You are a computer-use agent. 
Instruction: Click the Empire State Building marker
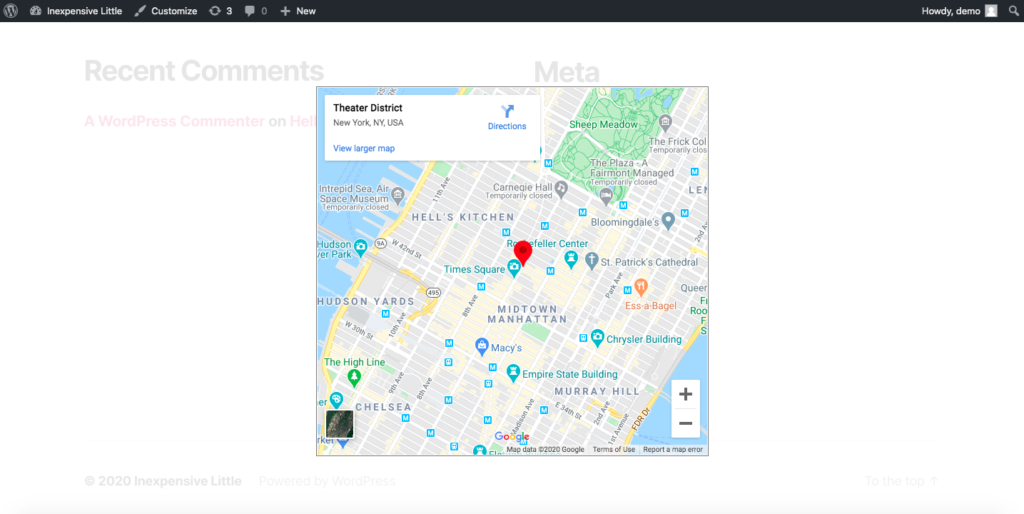tap(513, 373)
